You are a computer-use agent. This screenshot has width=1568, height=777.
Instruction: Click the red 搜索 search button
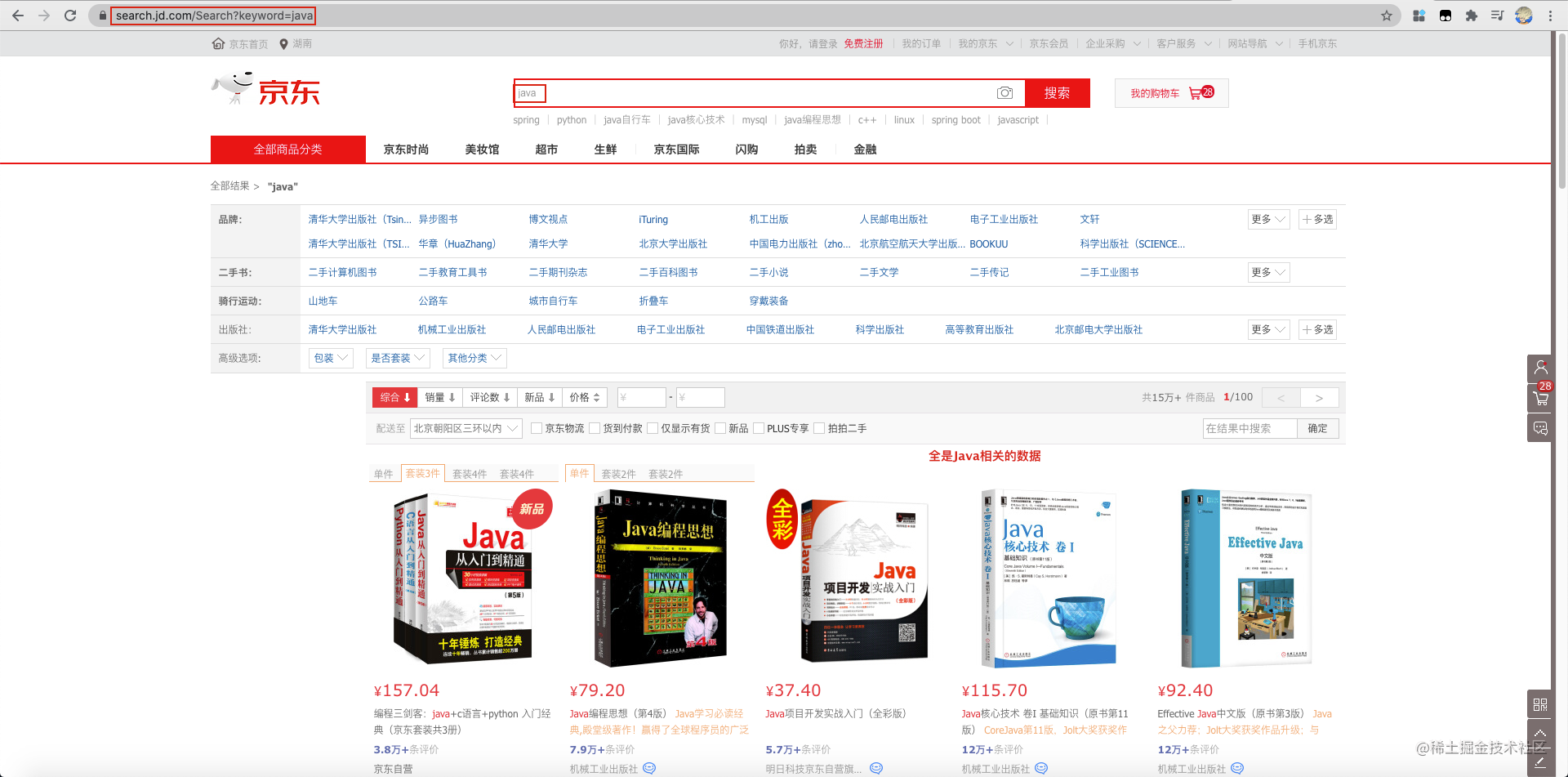1058,93
